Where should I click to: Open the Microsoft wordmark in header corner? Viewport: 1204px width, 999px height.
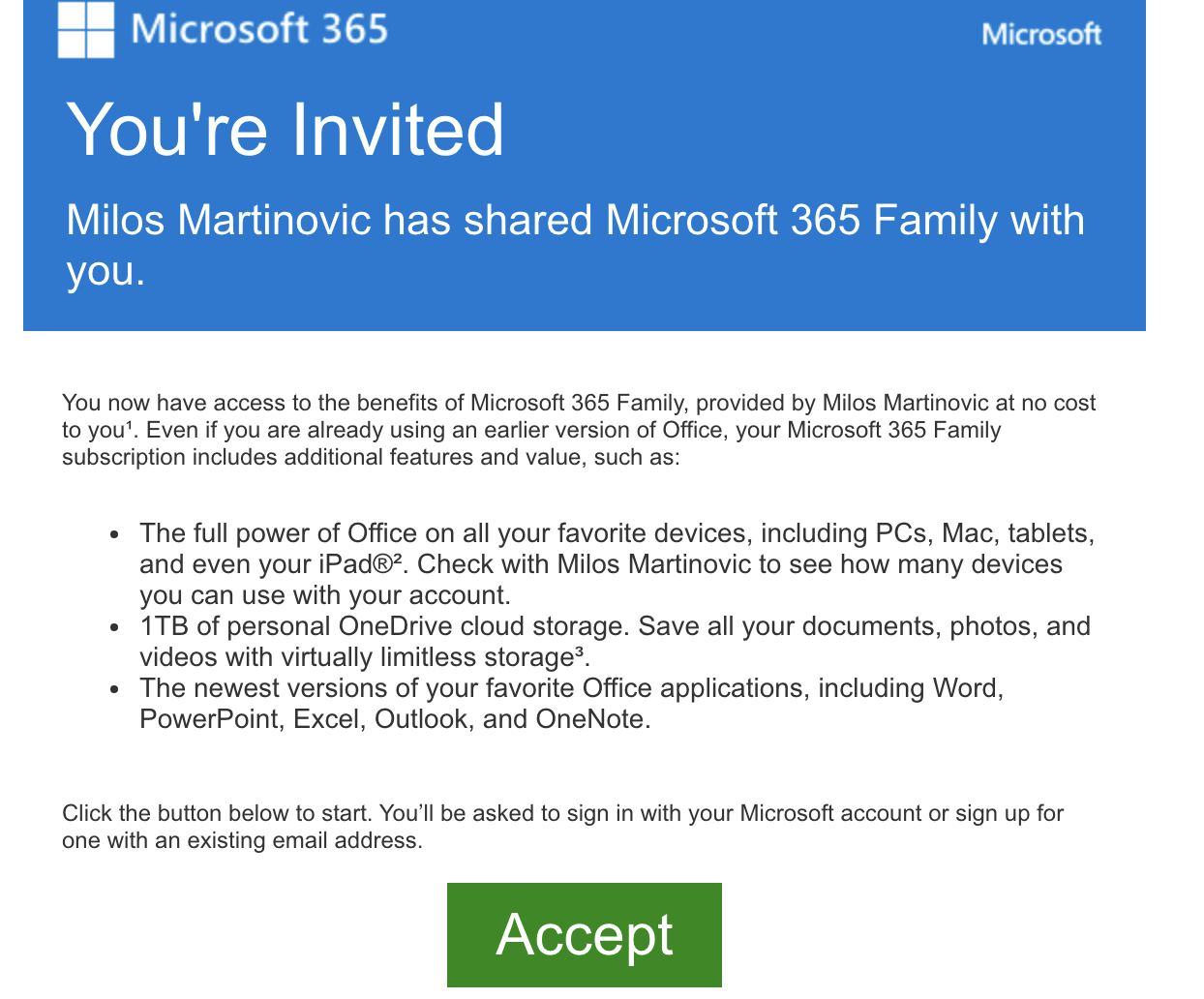tap(1041, 35)
